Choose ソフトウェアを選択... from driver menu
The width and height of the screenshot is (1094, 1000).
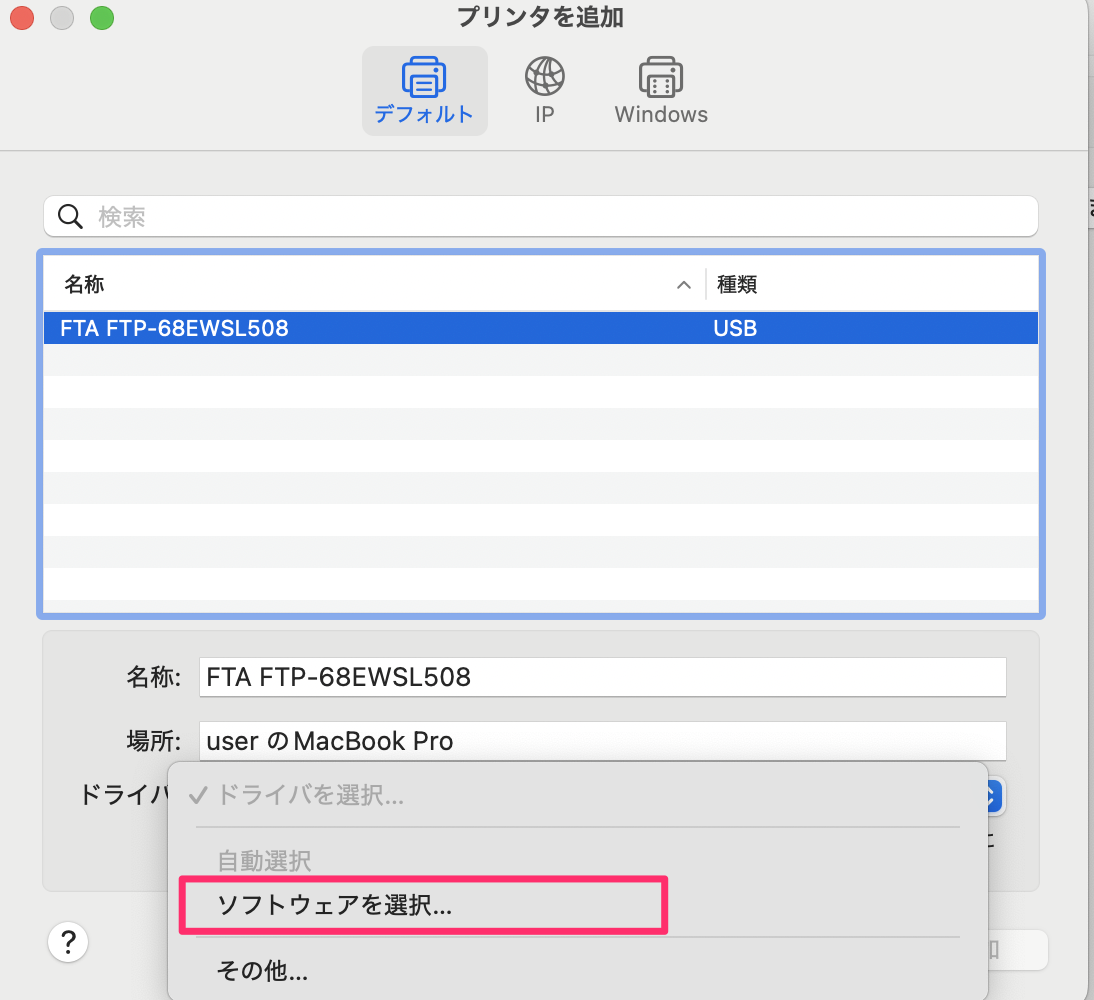coord(334,906)
